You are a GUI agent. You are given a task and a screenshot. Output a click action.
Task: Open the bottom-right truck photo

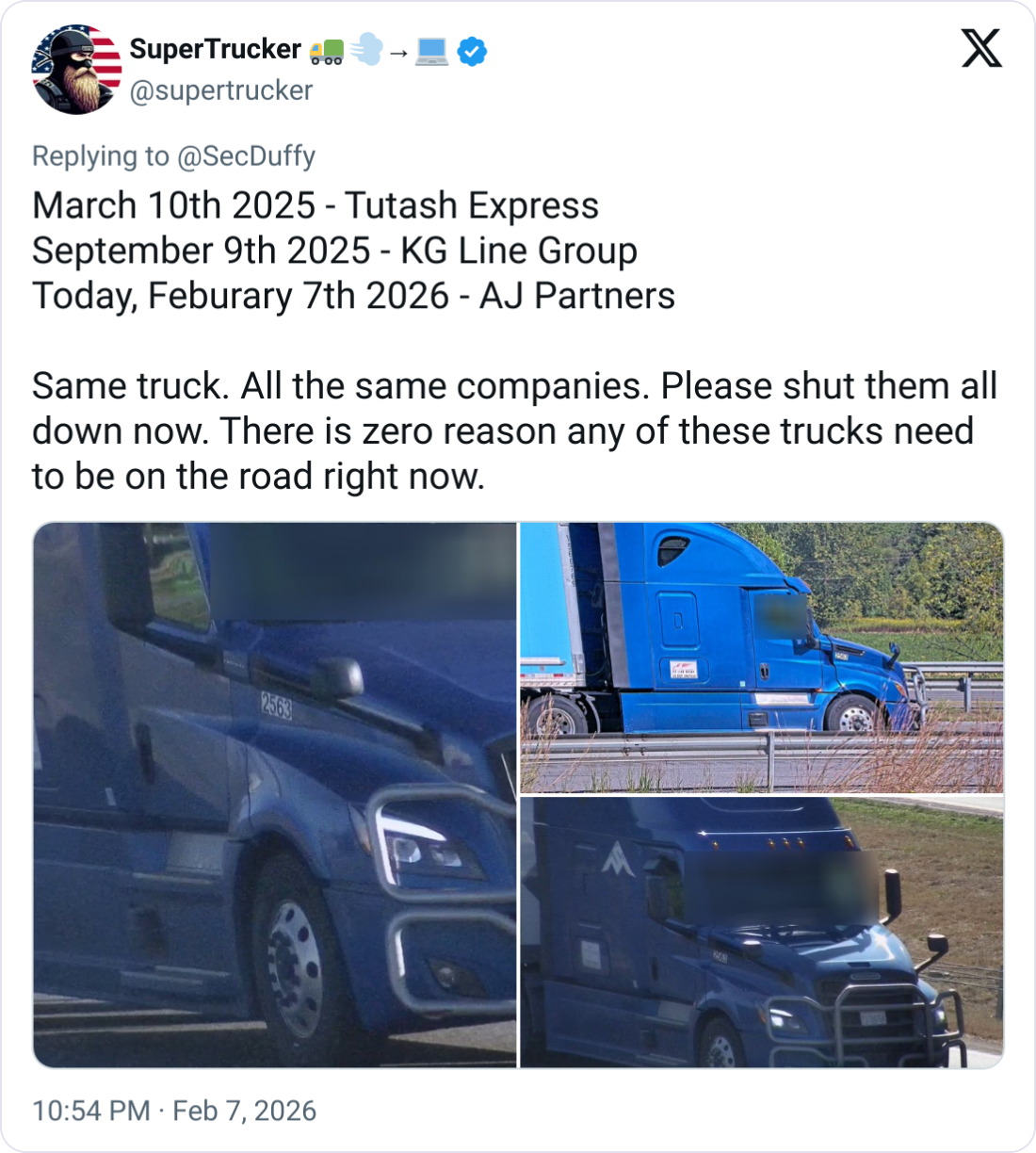(761, 932)
